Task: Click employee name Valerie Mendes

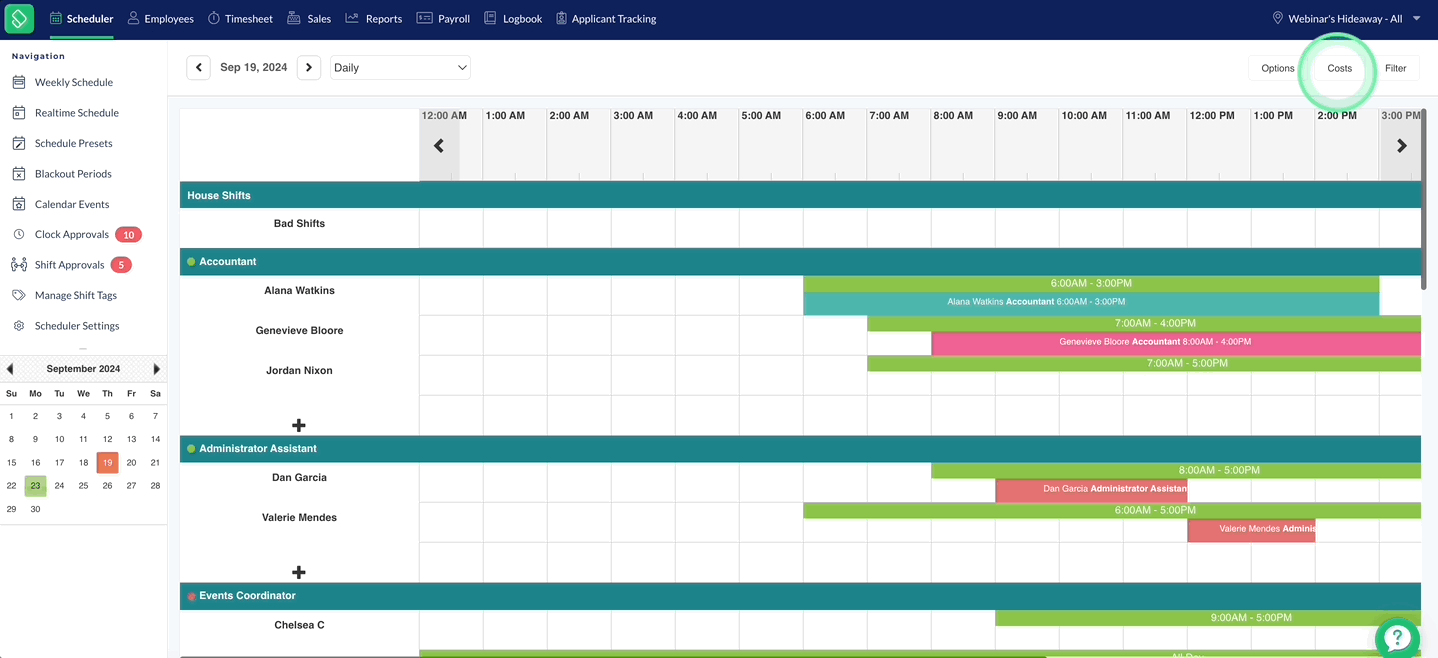Action: pos(299,518)
